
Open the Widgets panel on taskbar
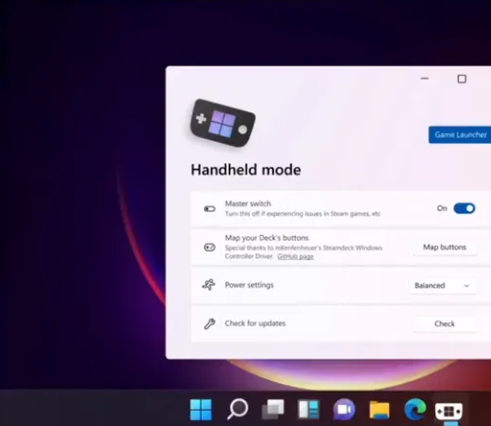pyautogui.click(x=308, y=409)
